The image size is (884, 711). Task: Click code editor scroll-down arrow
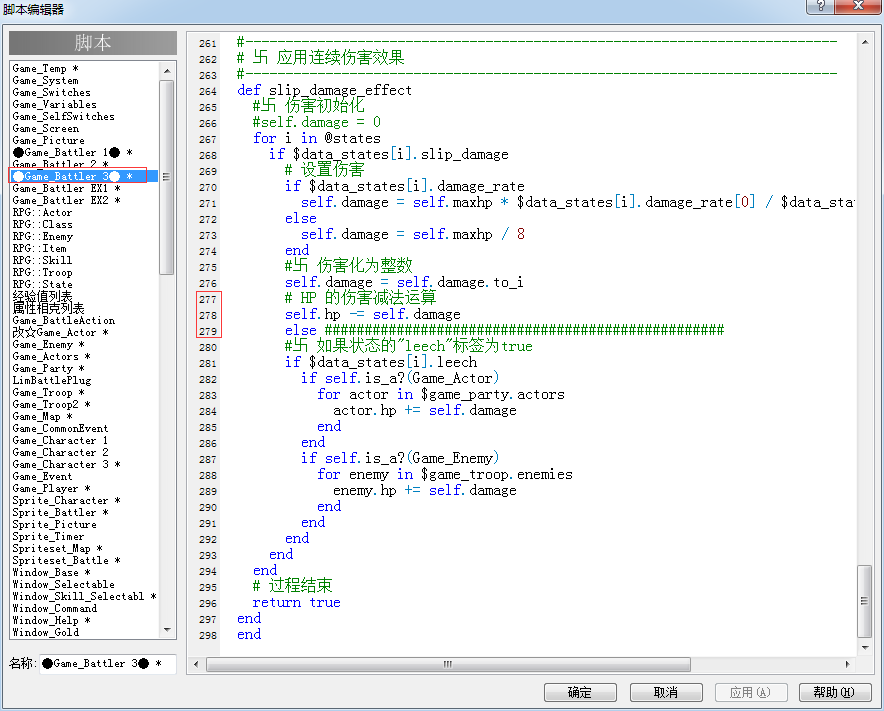[865, 647]
